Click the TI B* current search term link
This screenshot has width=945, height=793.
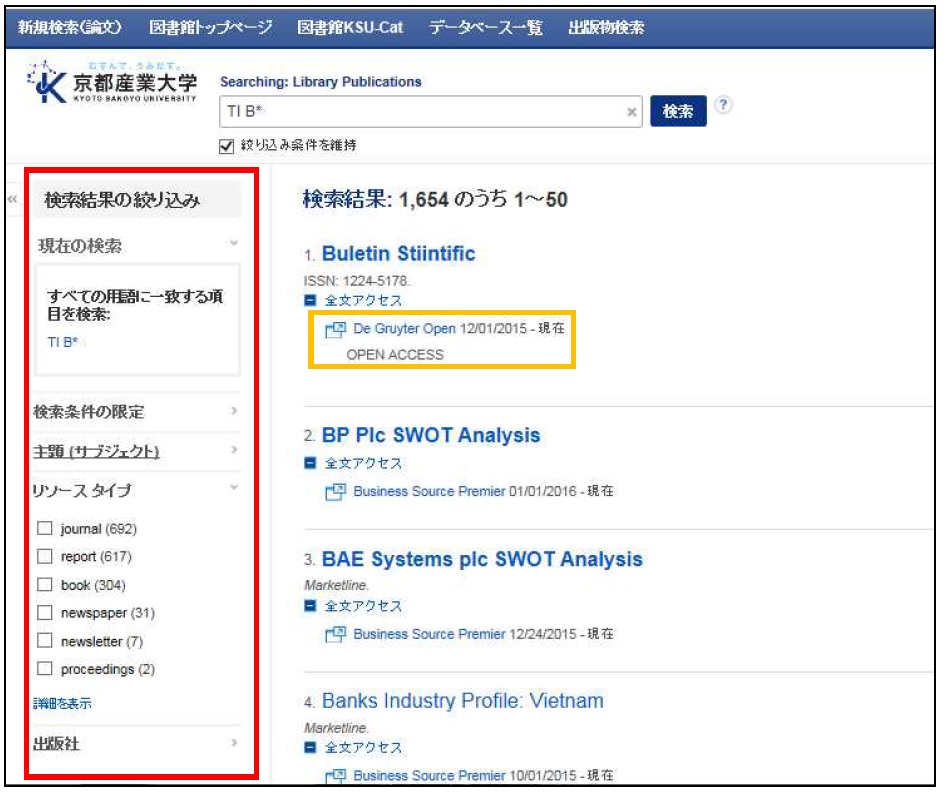(63, 342)
